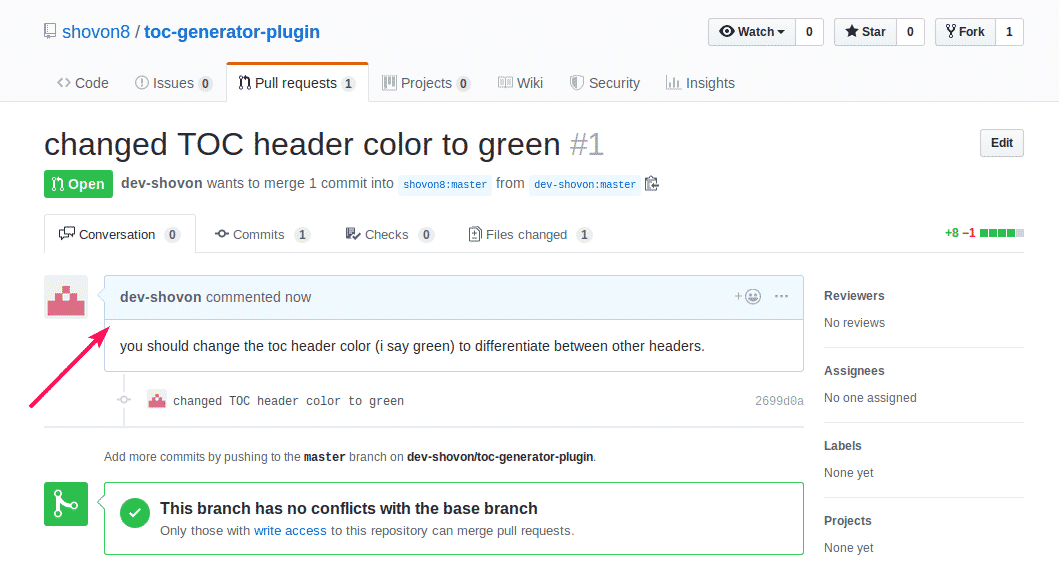Open the shovon8:master base branch label

(445, 184)
